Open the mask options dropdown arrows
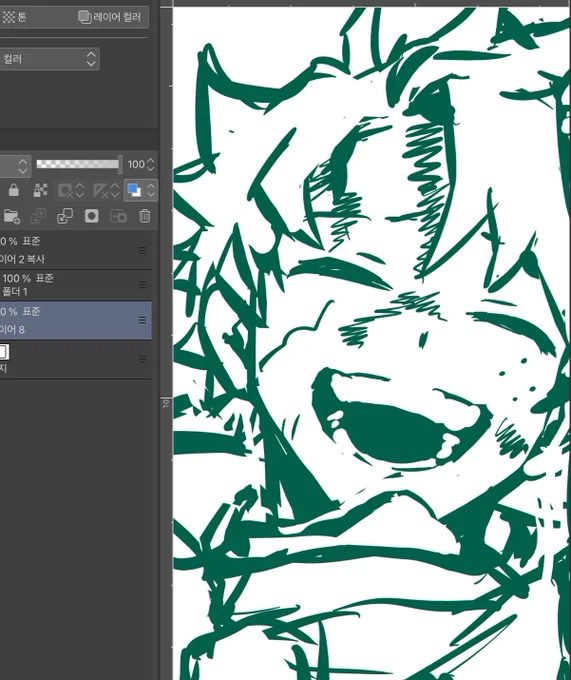Viewport: 571px width, 680px height. (x=80, y=190)
